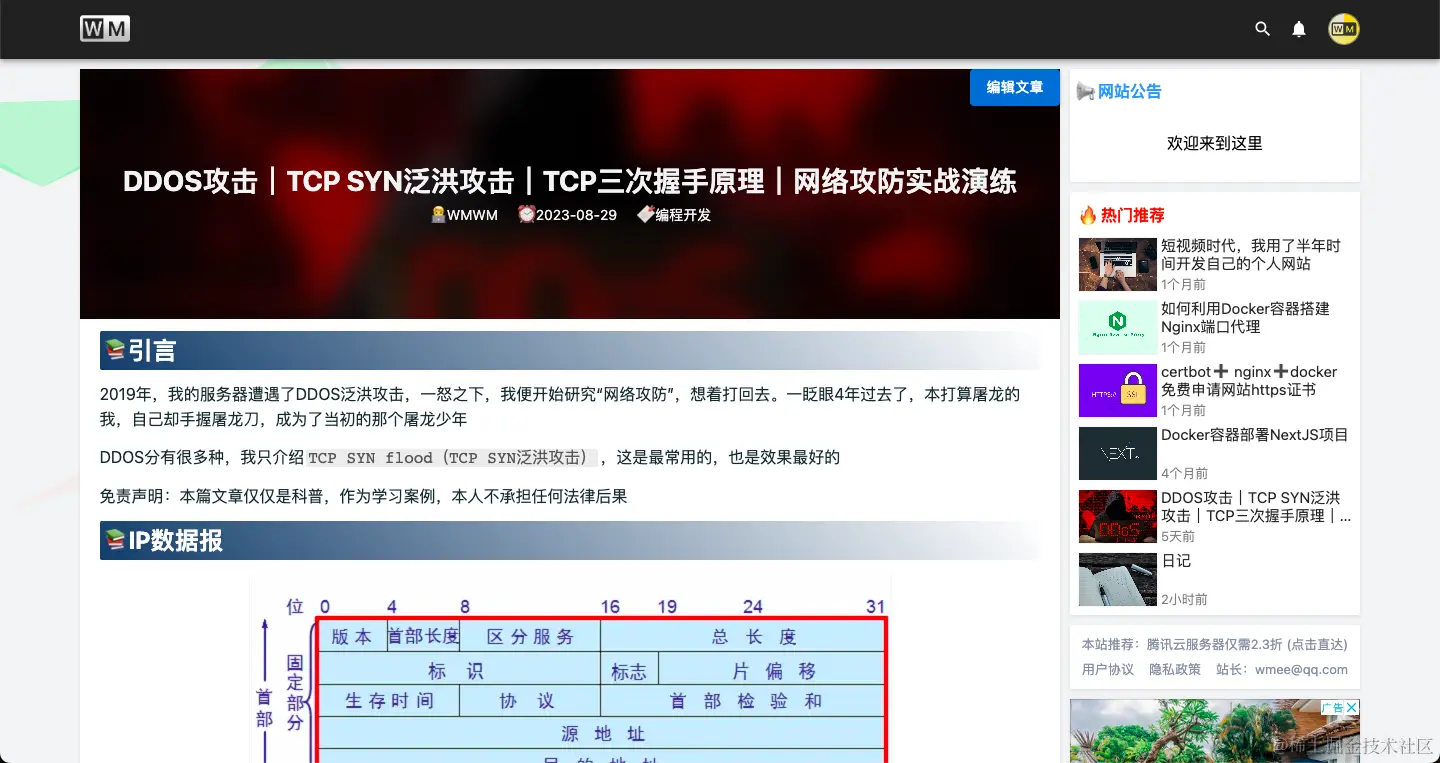
Task: Click the yellow WM avatar in top bar
Action: (x=1343, y=29)
